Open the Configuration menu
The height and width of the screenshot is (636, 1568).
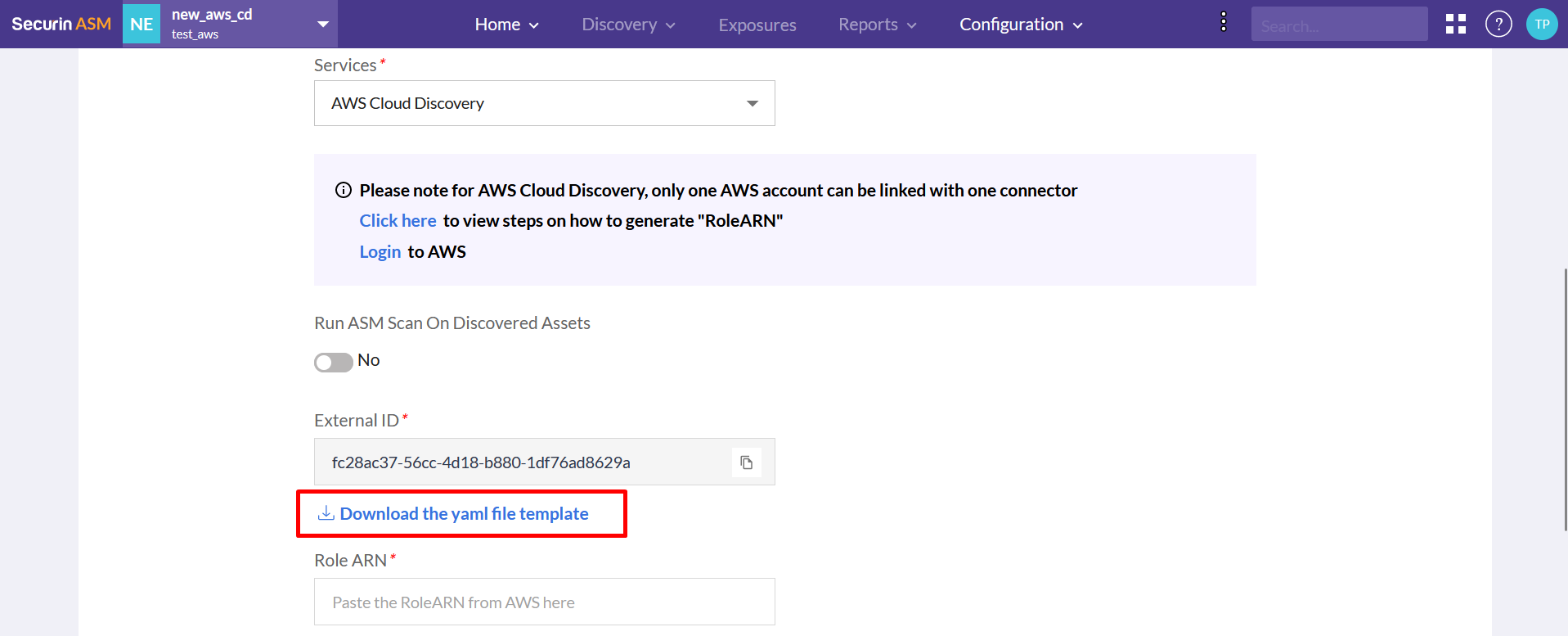(x=1021, y=25)
